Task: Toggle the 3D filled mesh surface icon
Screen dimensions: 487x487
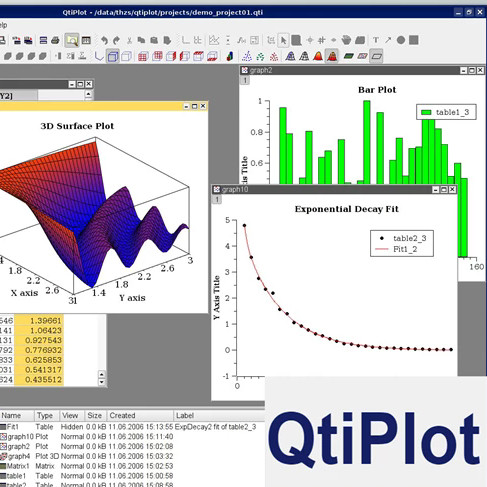Action: point(332,56)
